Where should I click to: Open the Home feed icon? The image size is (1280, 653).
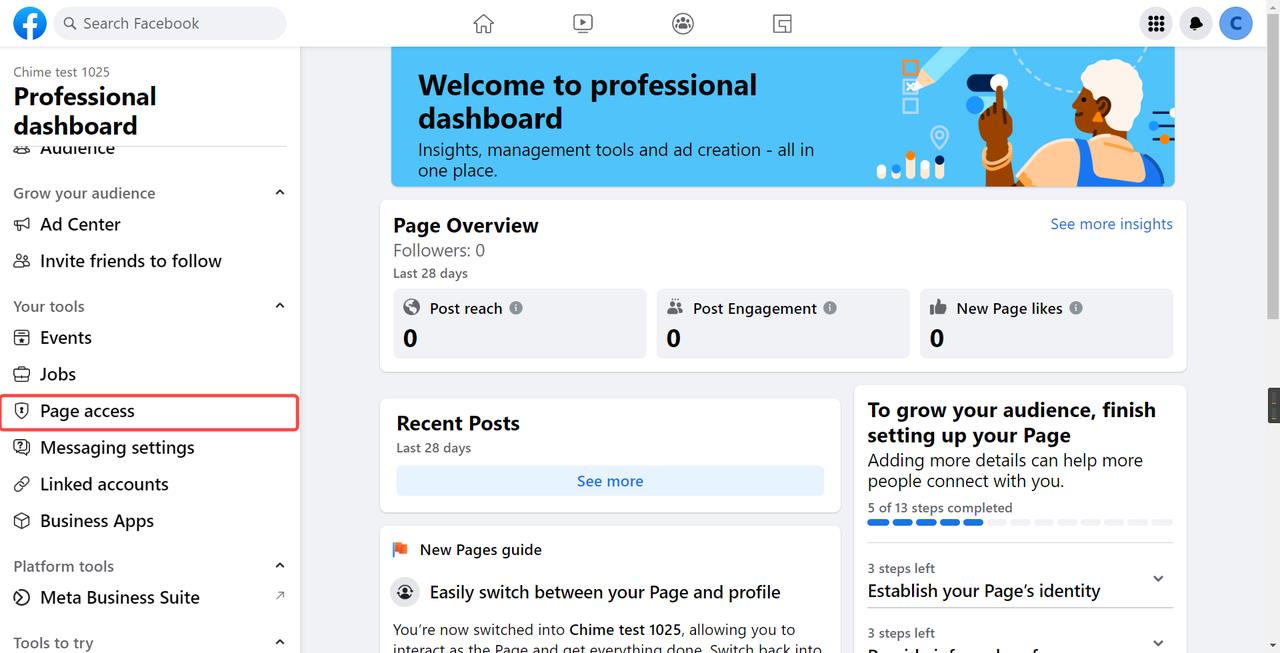click(484, 23)
